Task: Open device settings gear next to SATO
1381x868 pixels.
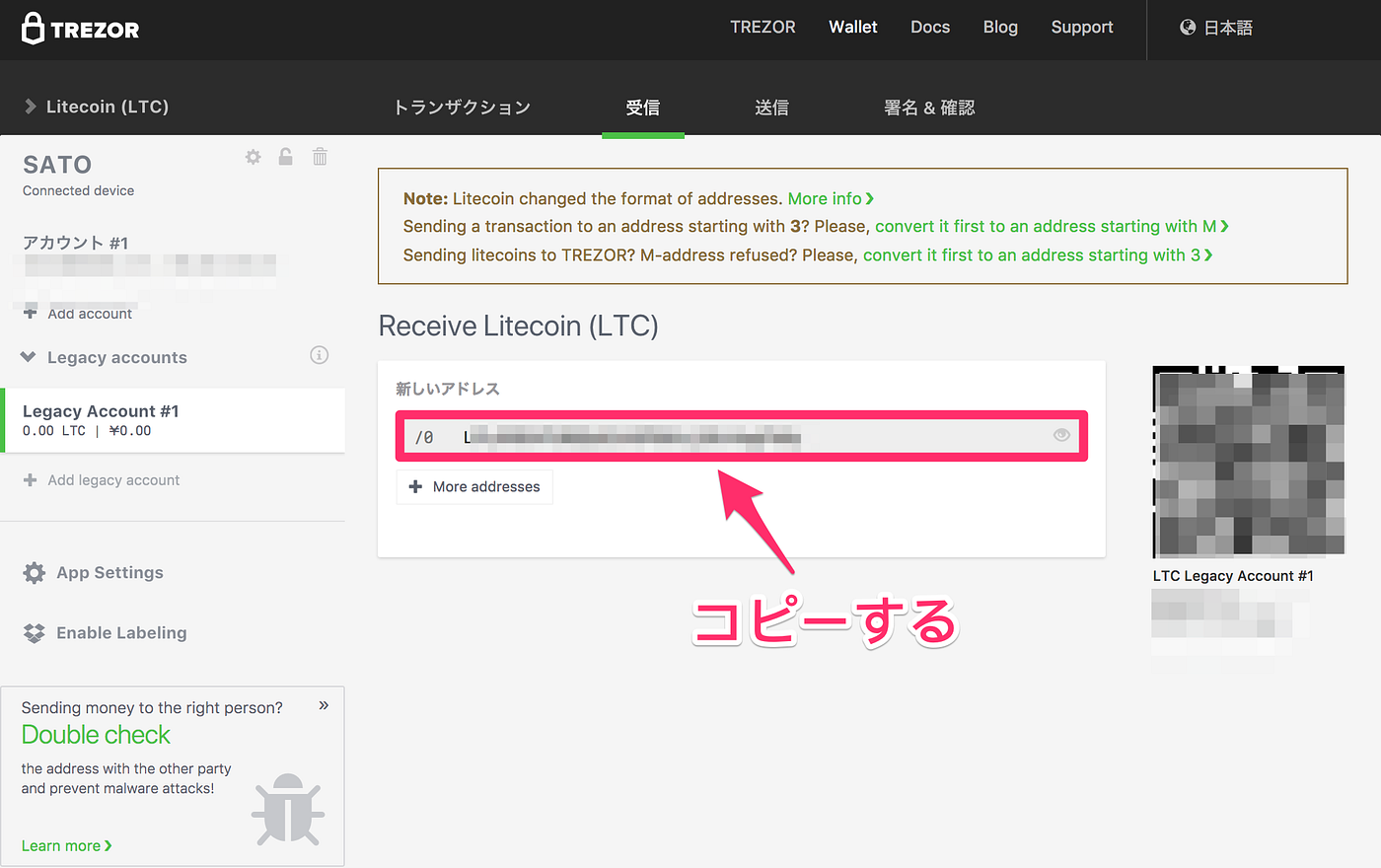Action: [x=254, y=157]
